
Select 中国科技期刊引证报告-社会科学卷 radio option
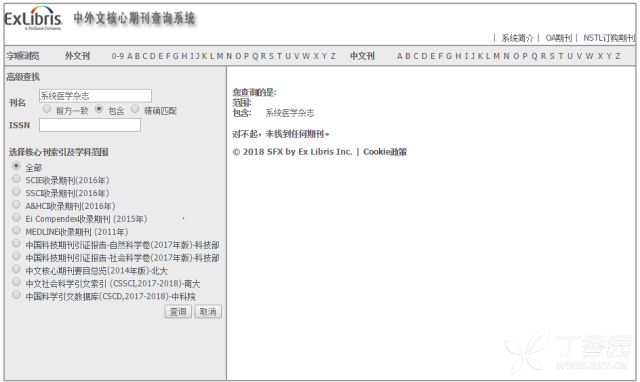(x=16, y=256)
